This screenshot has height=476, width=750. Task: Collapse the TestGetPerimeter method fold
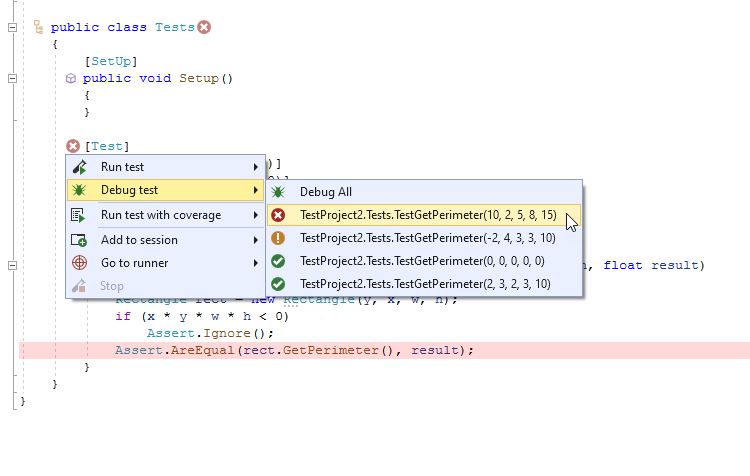(x=12, y=266)
